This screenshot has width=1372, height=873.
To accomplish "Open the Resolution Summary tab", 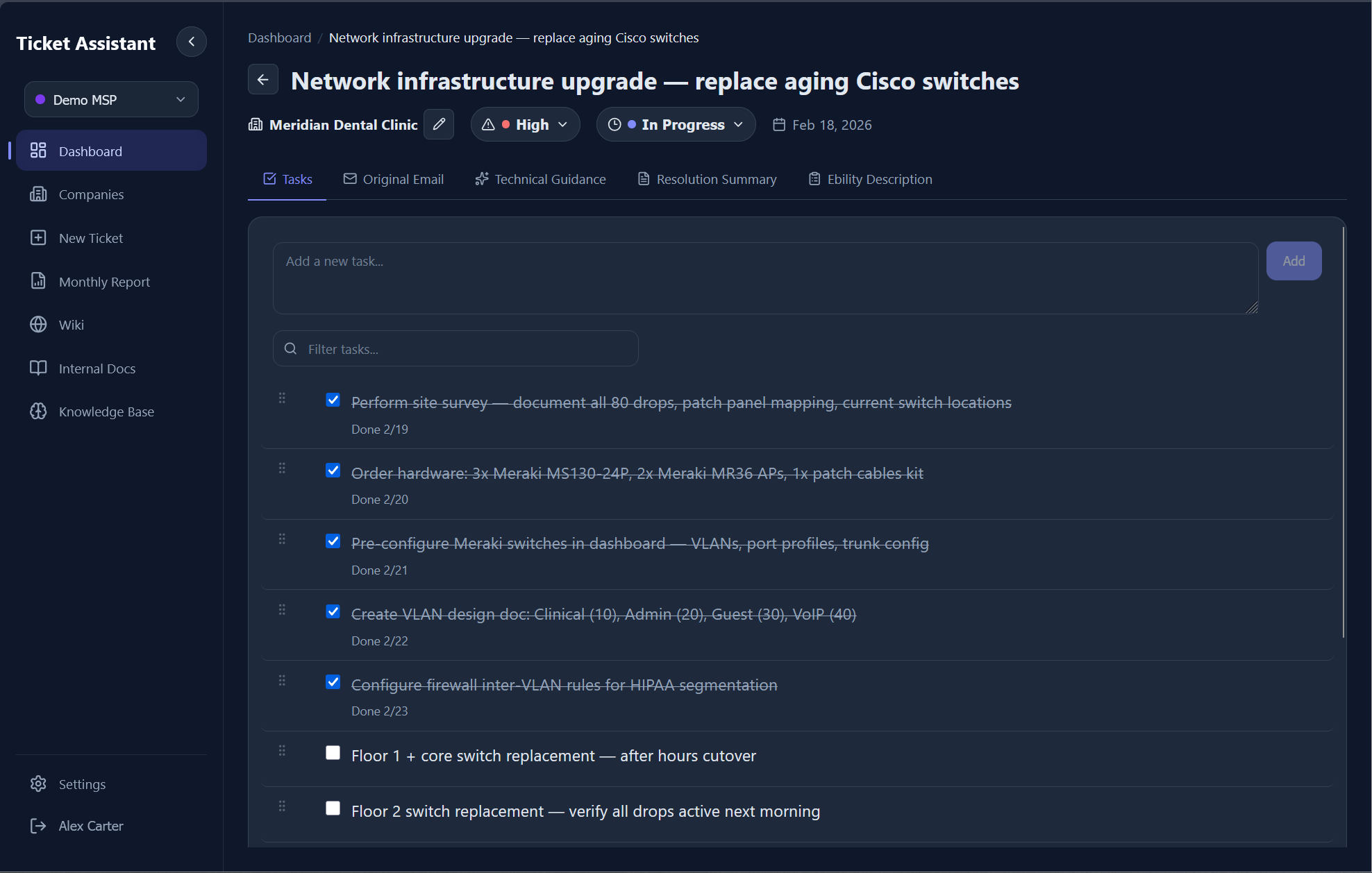I will coord(707,179).
